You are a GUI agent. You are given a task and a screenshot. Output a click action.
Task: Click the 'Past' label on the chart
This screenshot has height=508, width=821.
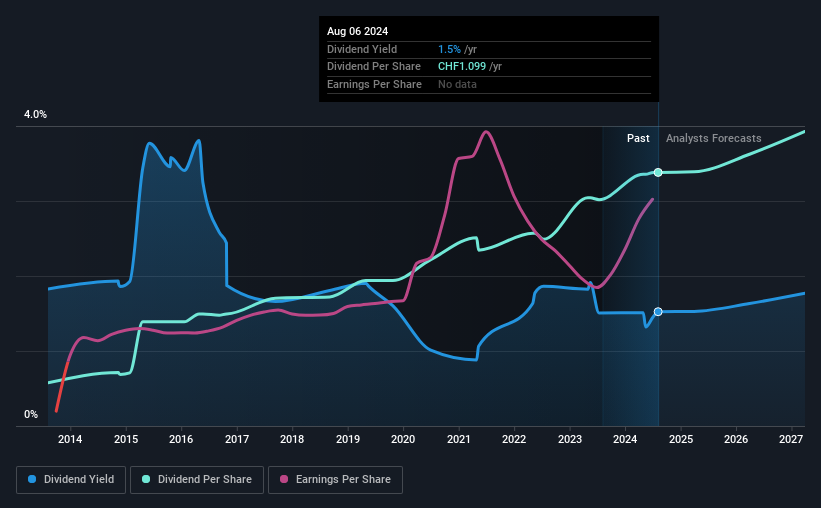click(x=638, y=138)
